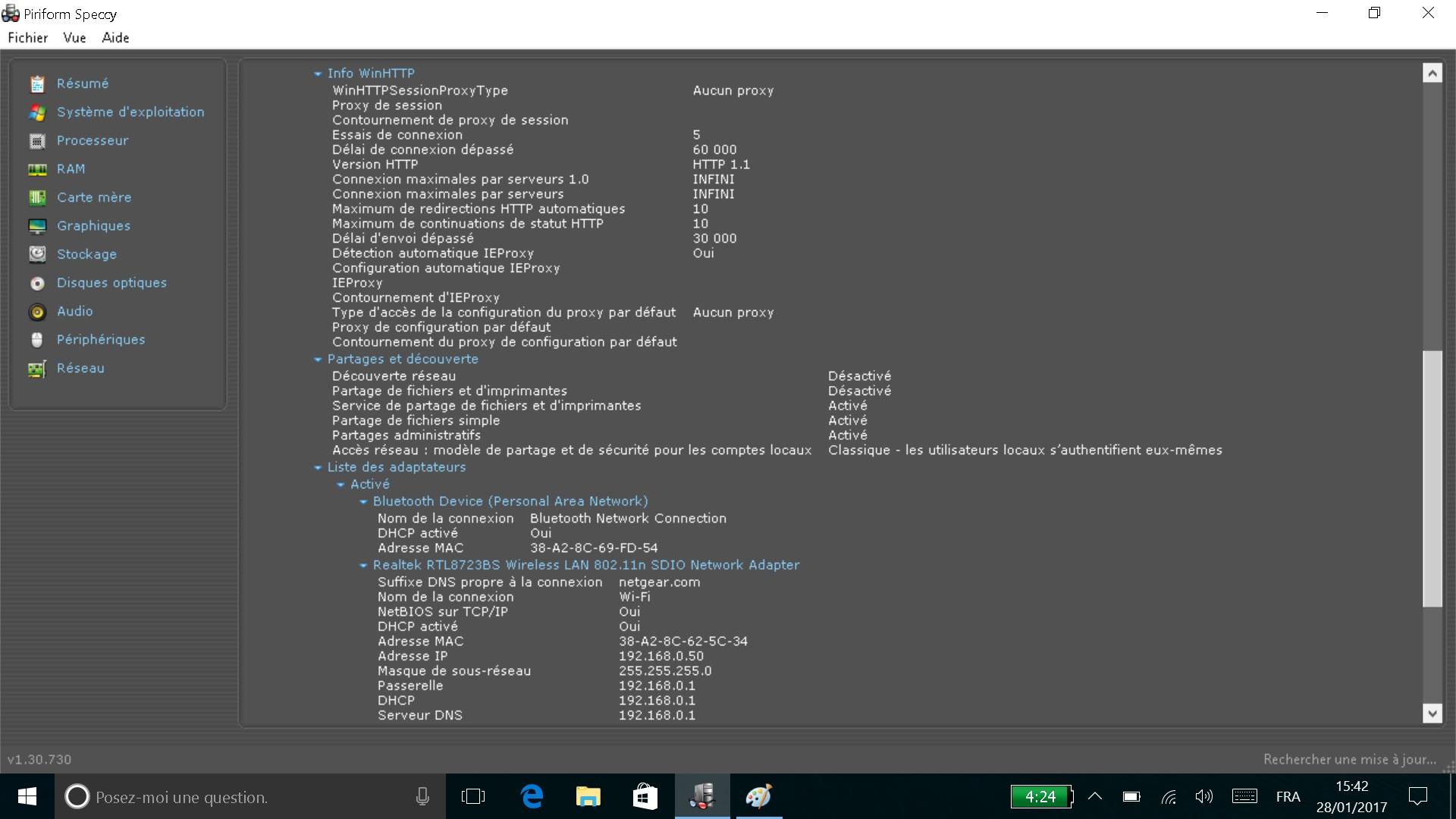
Task: Select the Système d'exploitation icon
Action: (x=37, y=112)
